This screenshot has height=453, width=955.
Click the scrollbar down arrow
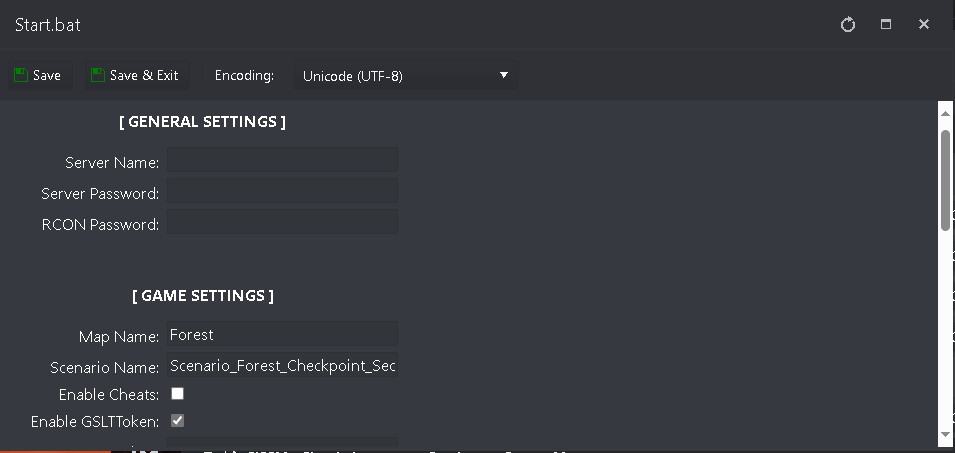945,434
